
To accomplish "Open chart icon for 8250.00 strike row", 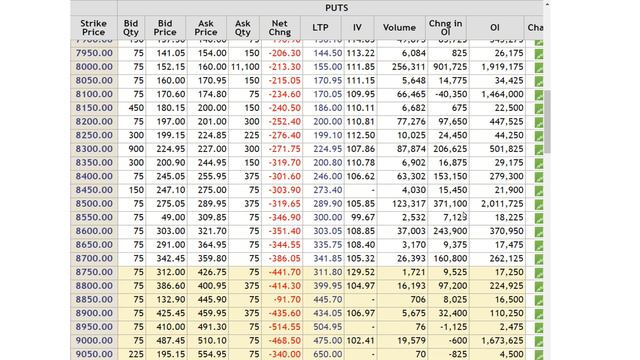I will [x=539, y=136].
